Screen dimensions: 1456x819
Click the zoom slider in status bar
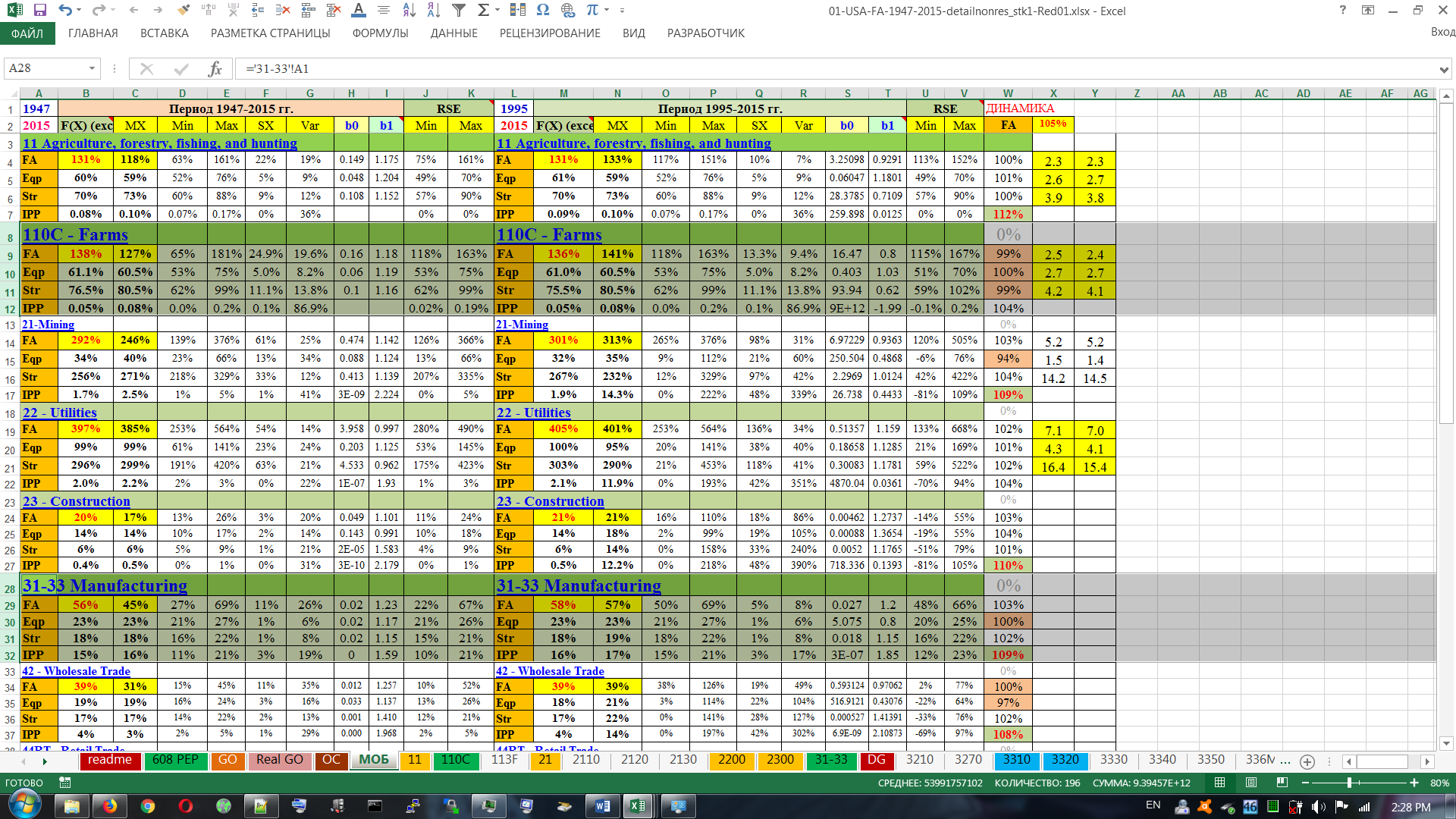(1350, 783)
